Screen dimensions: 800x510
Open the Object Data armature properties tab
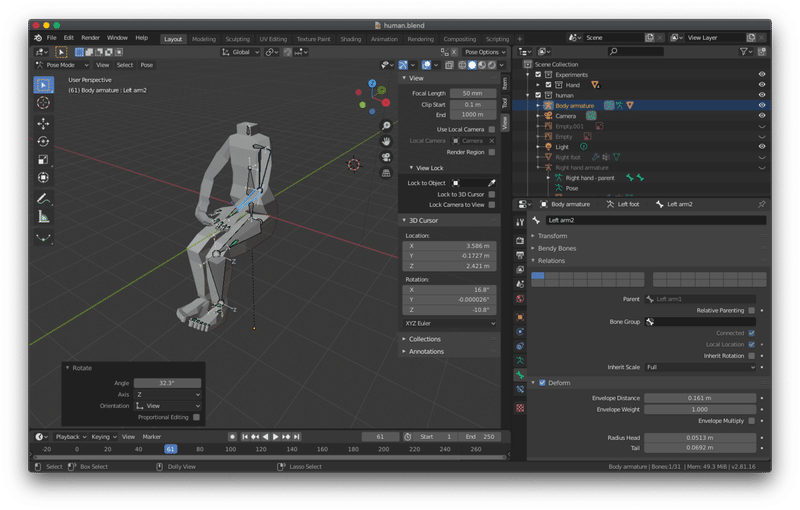tap(520, 361)
